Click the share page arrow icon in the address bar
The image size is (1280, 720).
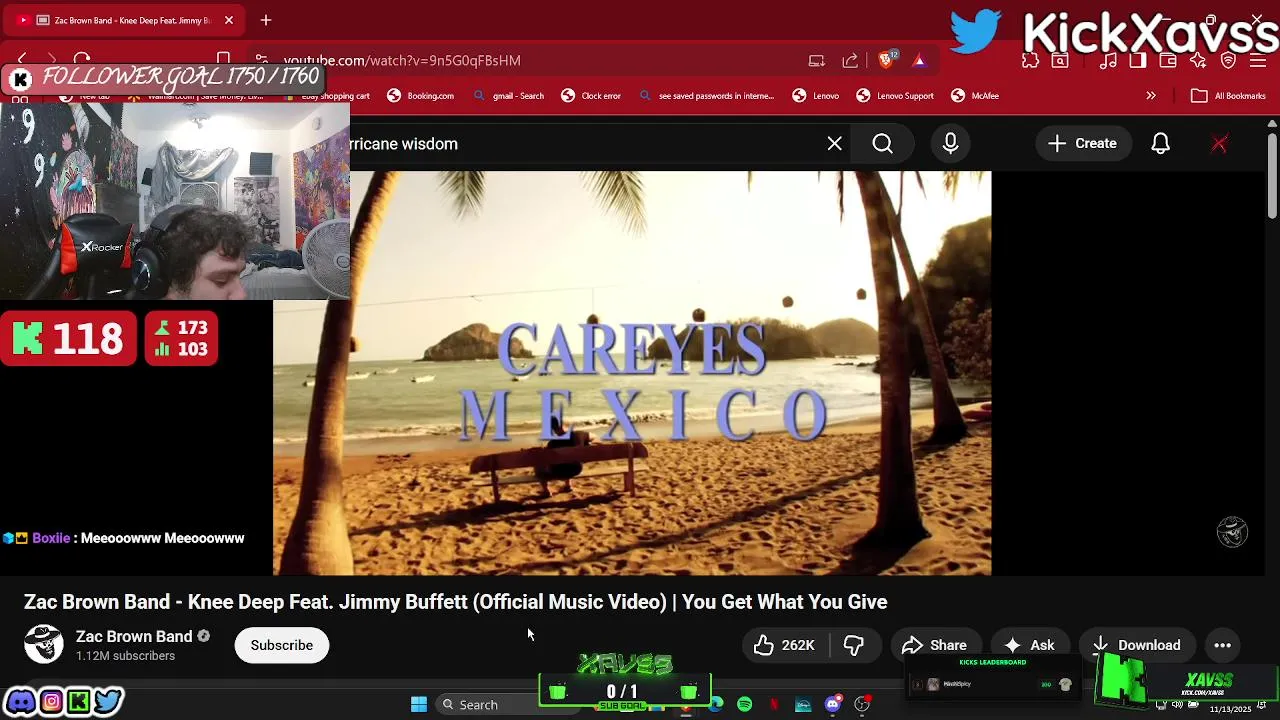(850, 60)
